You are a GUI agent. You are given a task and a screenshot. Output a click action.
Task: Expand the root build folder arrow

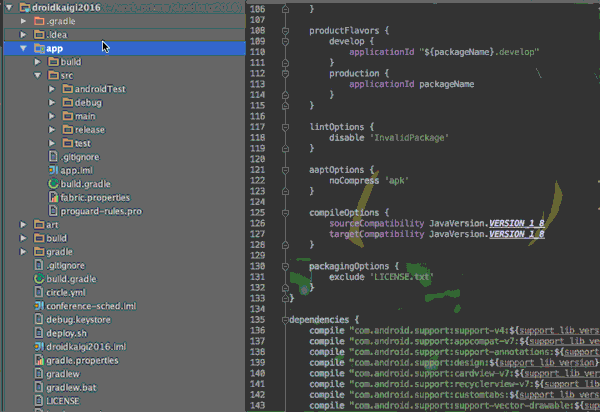23,238
